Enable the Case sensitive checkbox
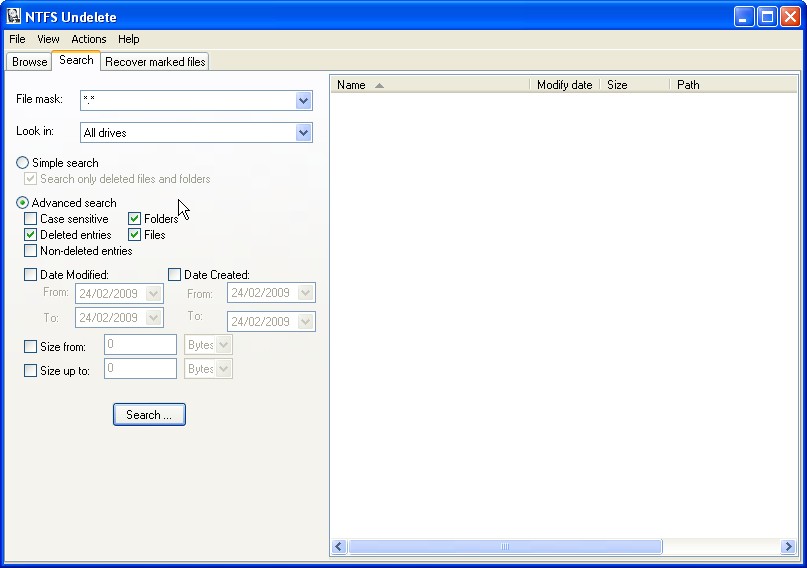This screenshot has width=807, height=568. point(30,219)
